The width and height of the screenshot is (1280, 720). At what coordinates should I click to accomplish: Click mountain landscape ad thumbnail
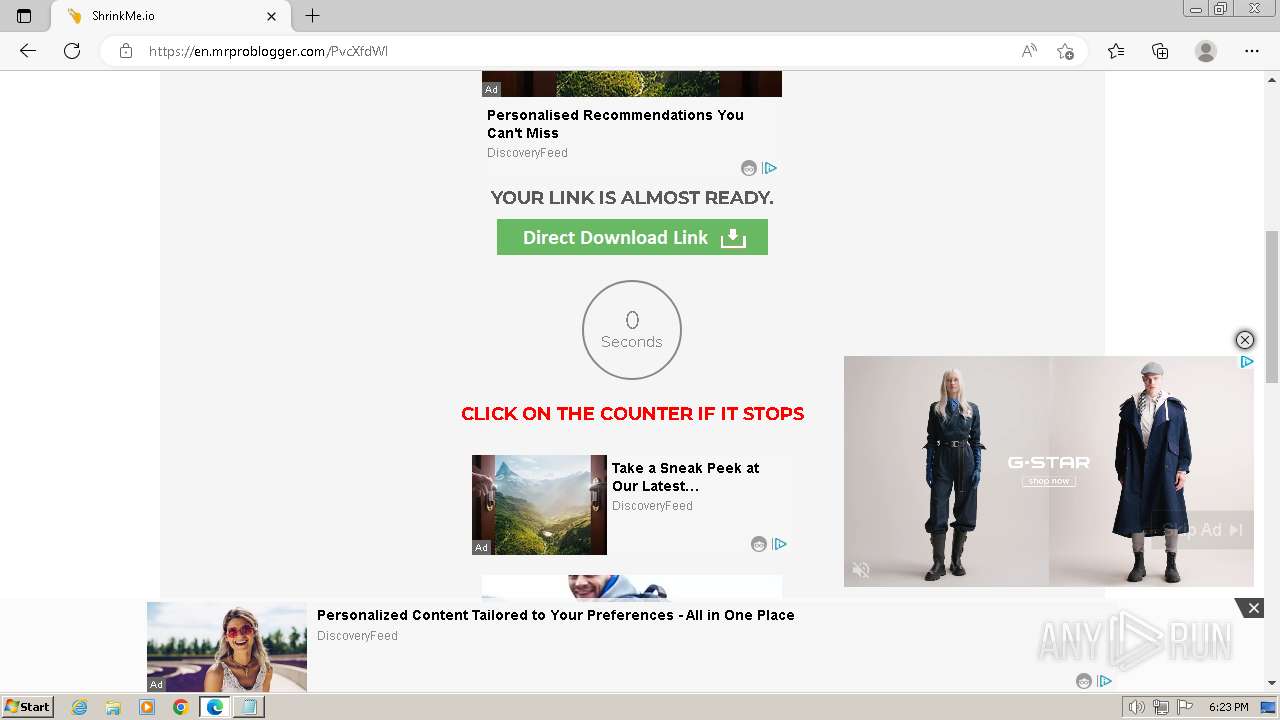[539, 505]
